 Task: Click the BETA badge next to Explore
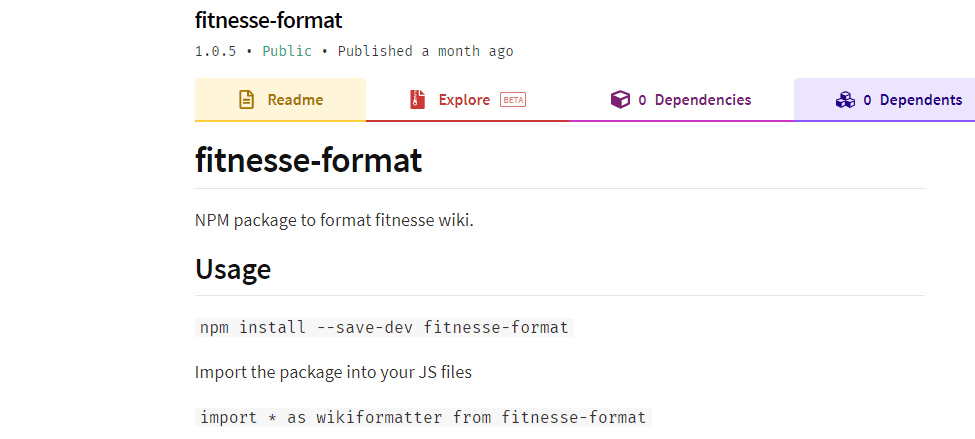tap(513, 99)
